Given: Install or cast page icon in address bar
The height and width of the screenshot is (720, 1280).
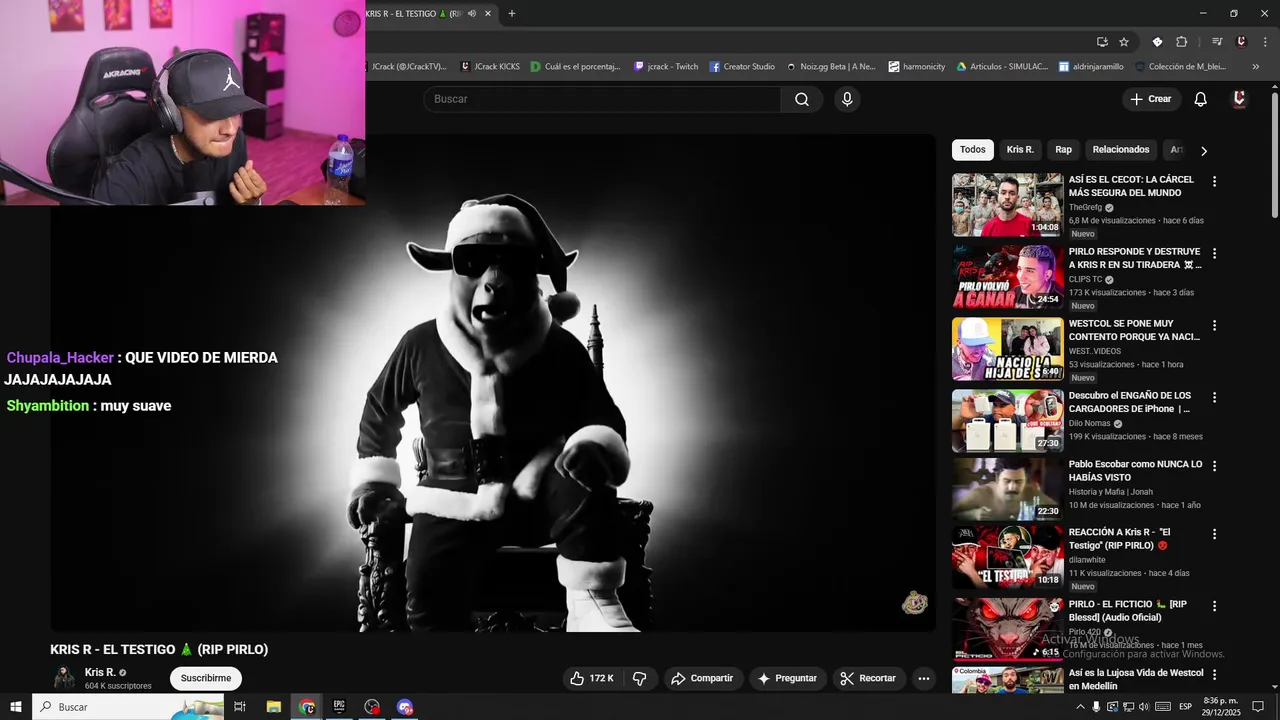Looking at the screenshot, I should click(1102, 42).
